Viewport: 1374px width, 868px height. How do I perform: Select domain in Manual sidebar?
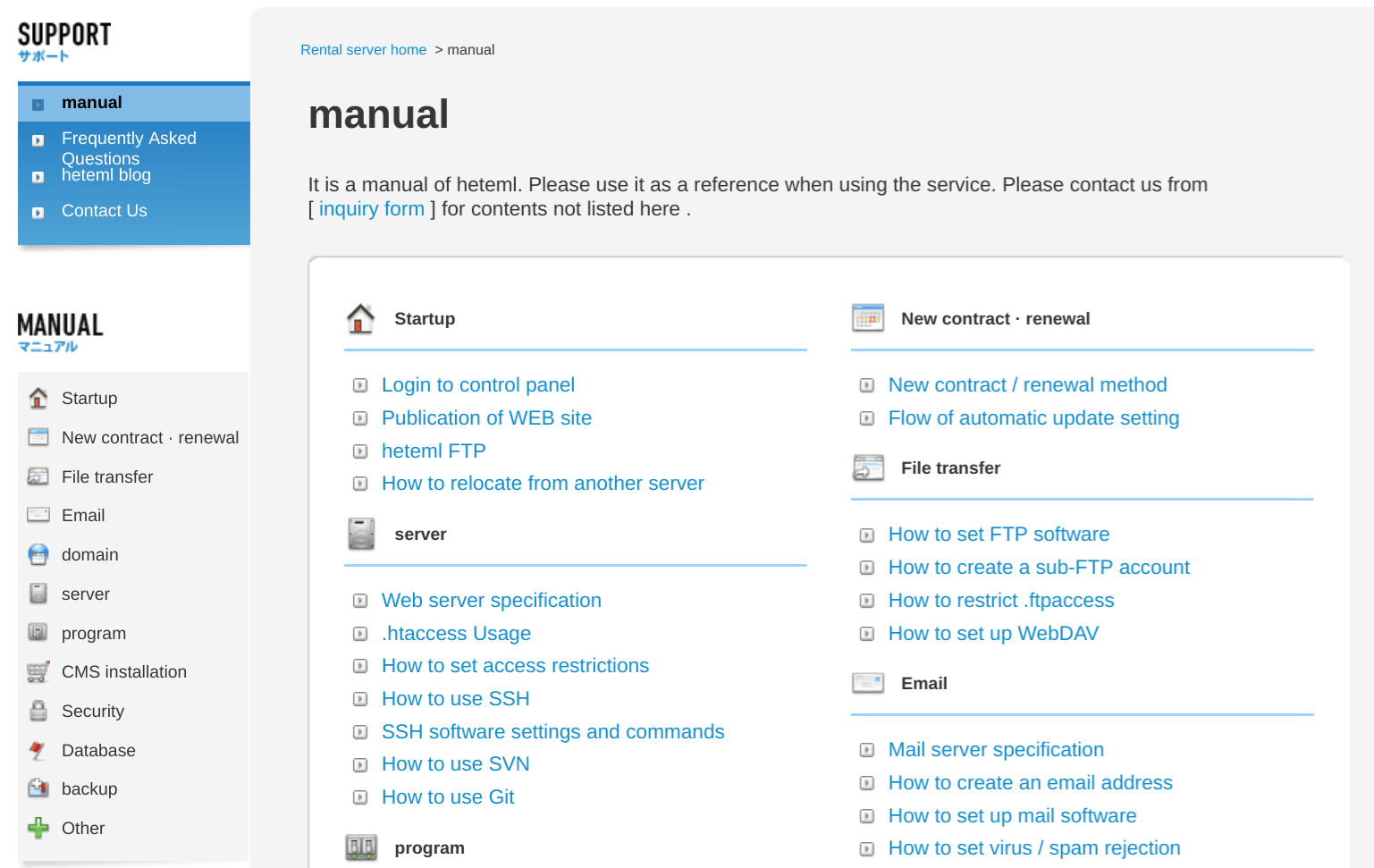90,554
